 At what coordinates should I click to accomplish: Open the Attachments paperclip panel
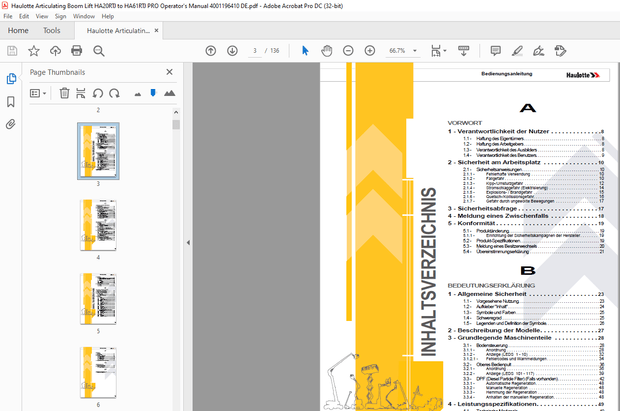[x=11, y=124]
